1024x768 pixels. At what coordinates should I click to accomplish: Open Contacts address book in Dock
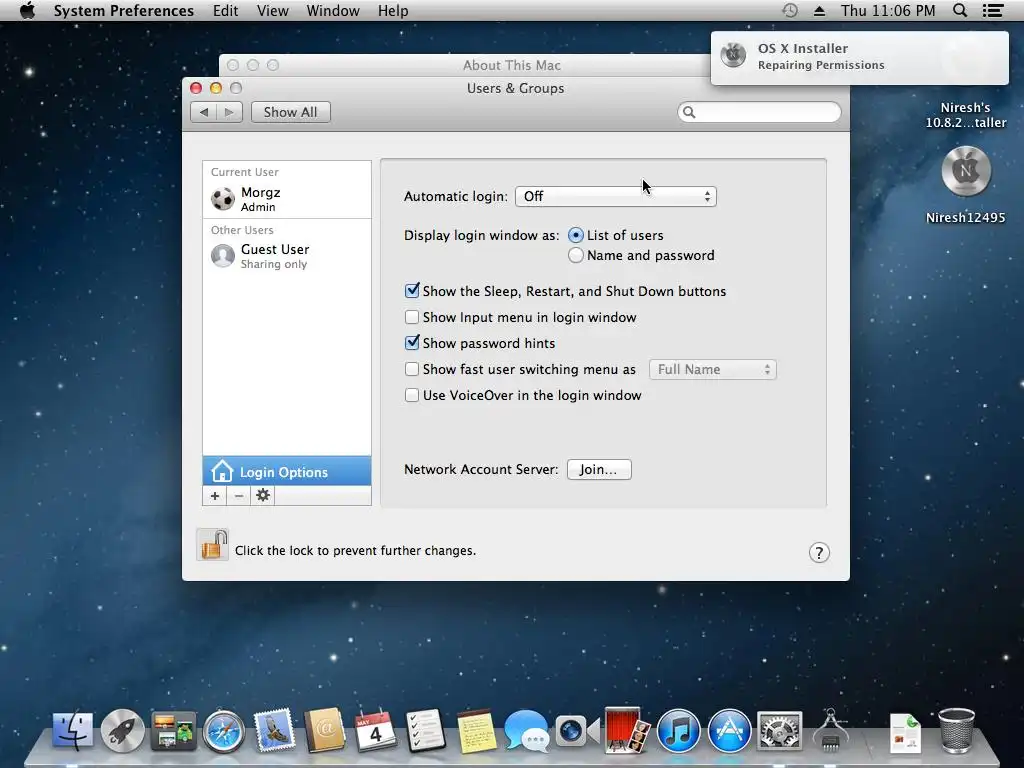coord(325,730)
